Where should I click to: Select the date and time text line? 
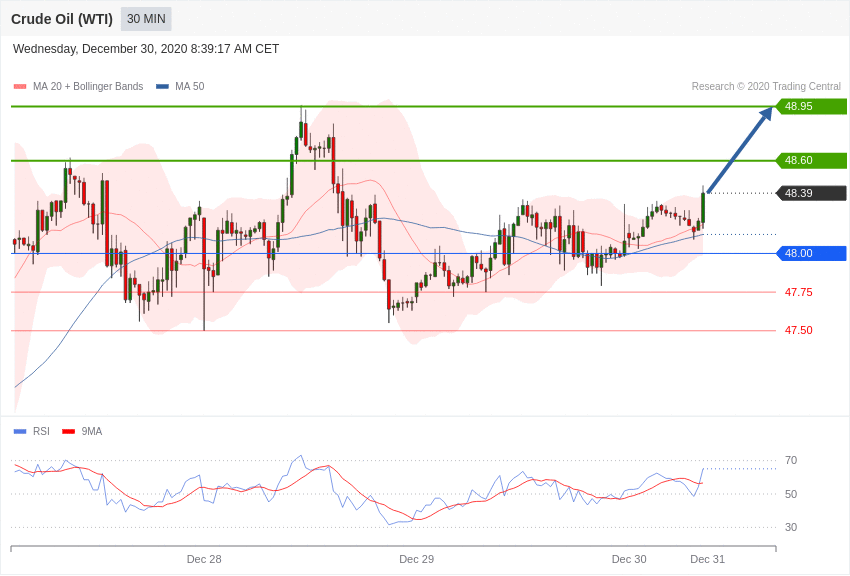click(x=146, y=49)
